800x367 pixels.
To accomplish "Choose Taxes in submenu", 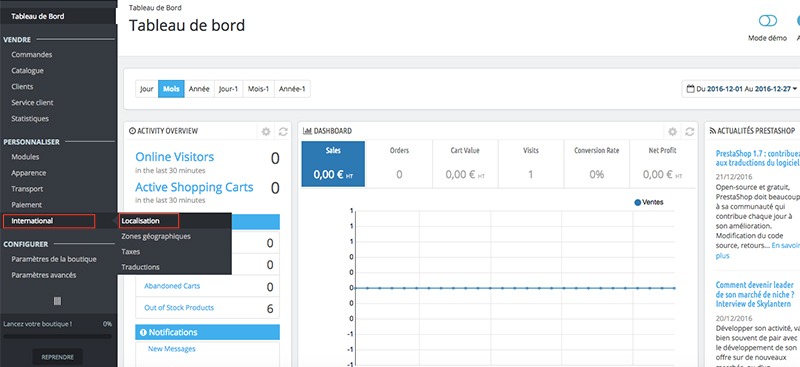I will pos(131,252).
